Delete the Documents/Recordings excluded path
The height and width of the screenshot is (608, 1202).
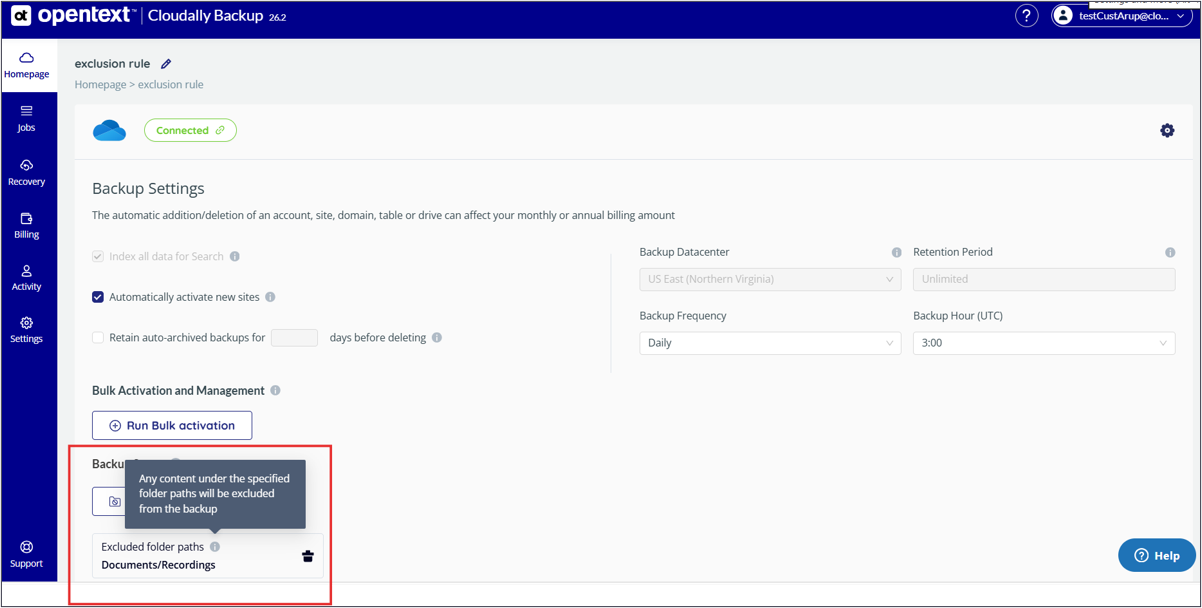(308, 556)
